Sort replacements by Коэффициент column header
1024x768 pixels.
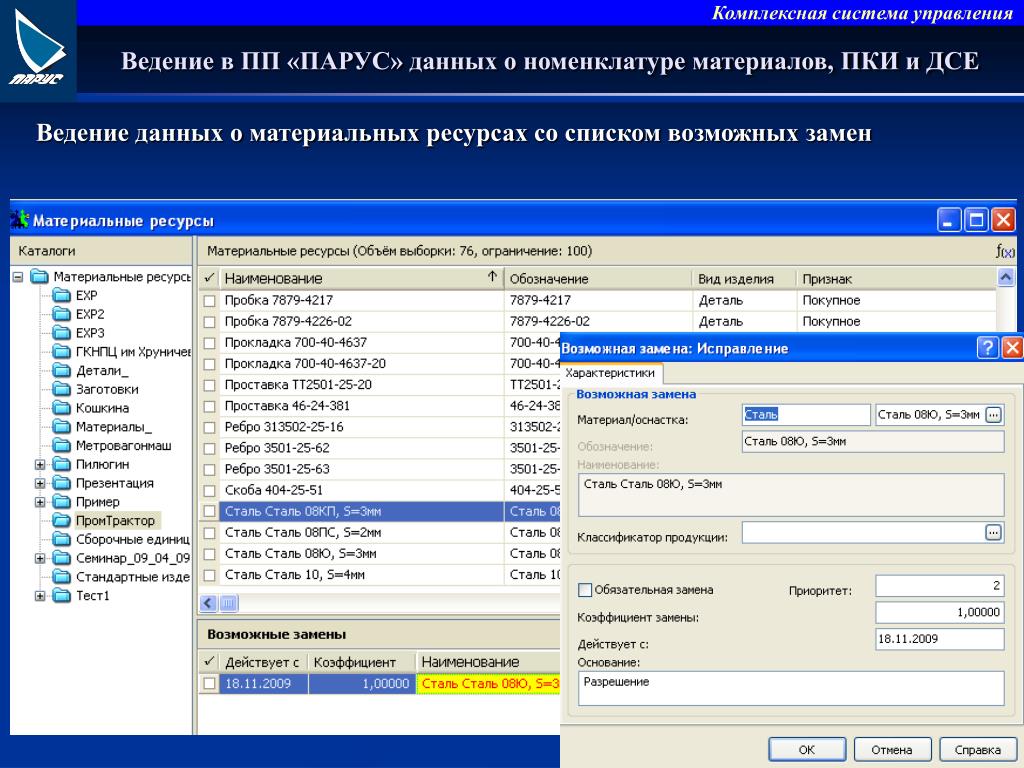tap(362, 662)
